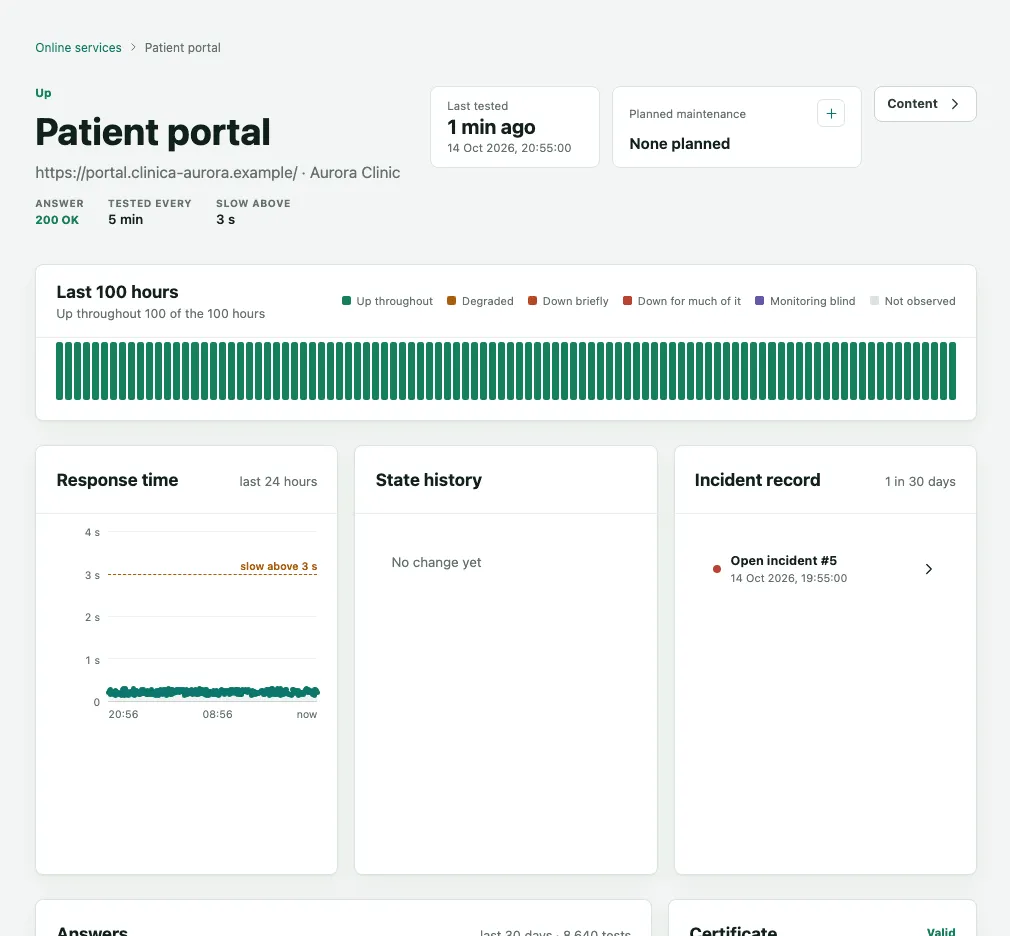Click the 3 s slow above value
The width and height of the screenshot is (1010, 936).
point(225,220)
